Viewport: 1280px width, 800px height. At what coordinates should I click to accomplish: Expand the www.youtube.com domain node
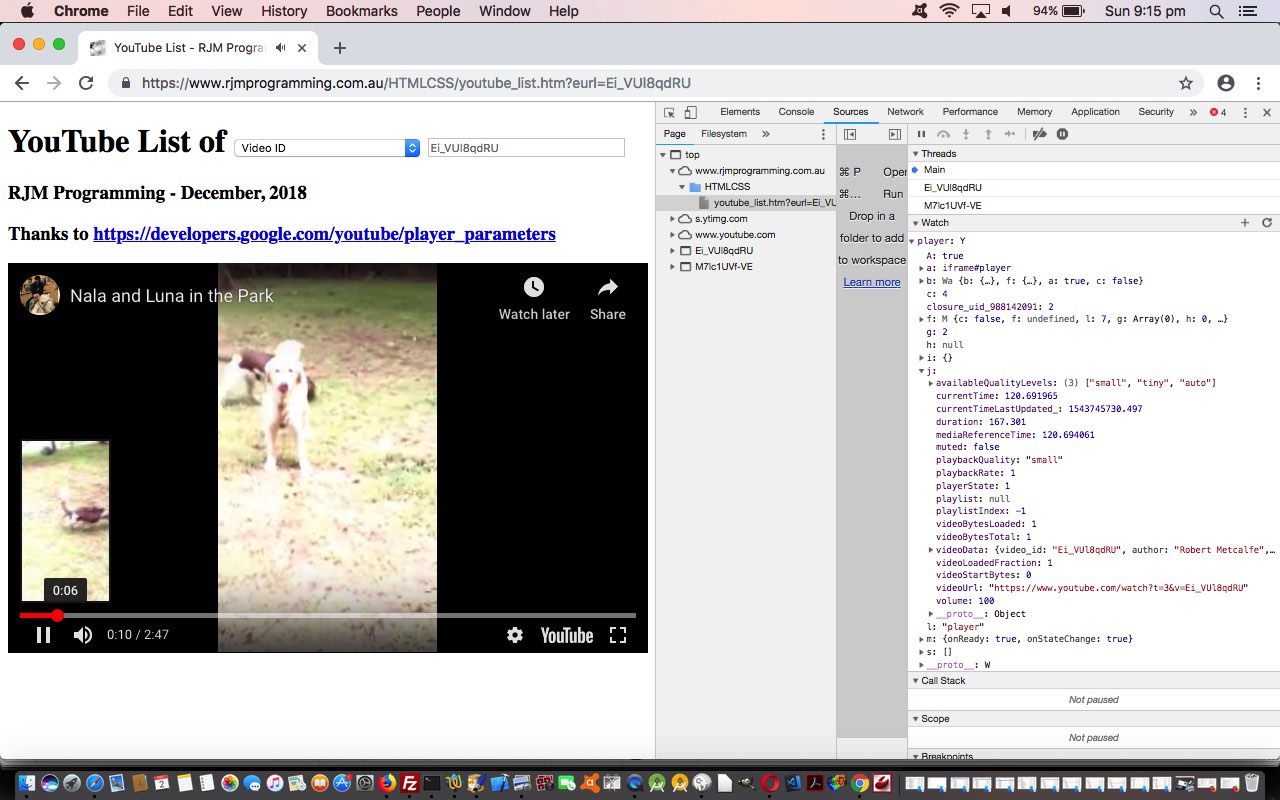click(672, 235)
